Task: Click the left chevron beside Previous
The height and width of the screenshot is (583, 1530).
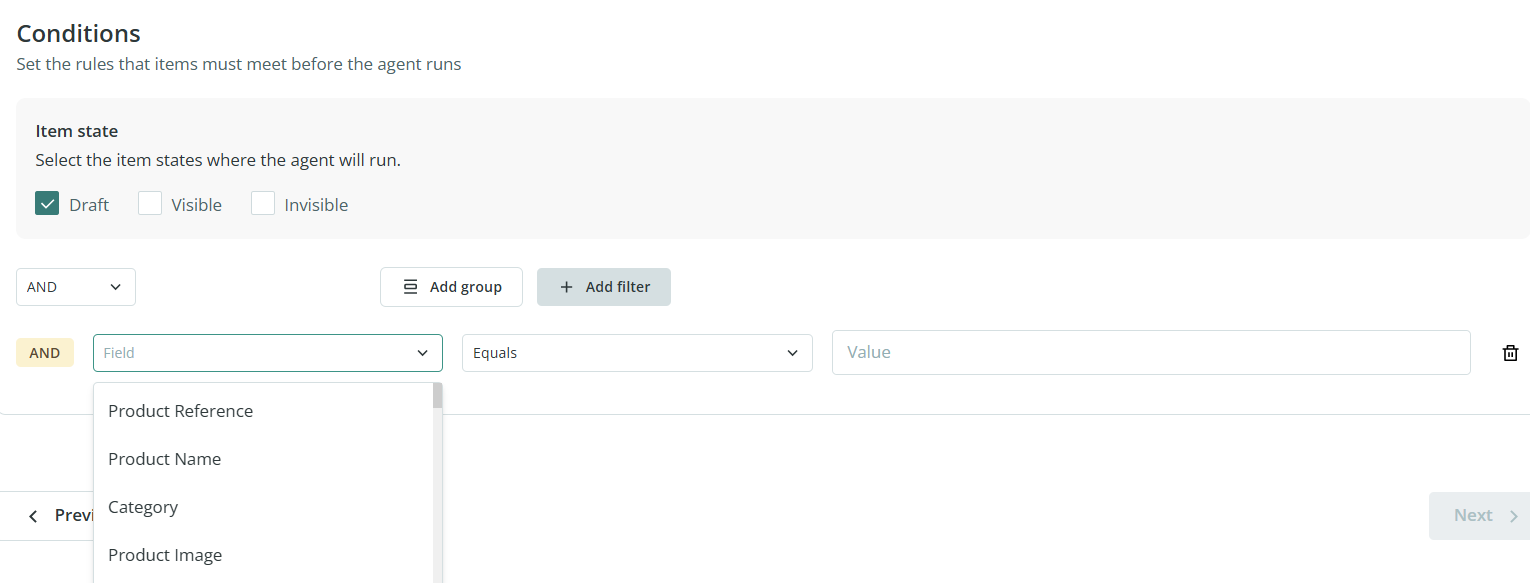Action: (x=34, y=516)
